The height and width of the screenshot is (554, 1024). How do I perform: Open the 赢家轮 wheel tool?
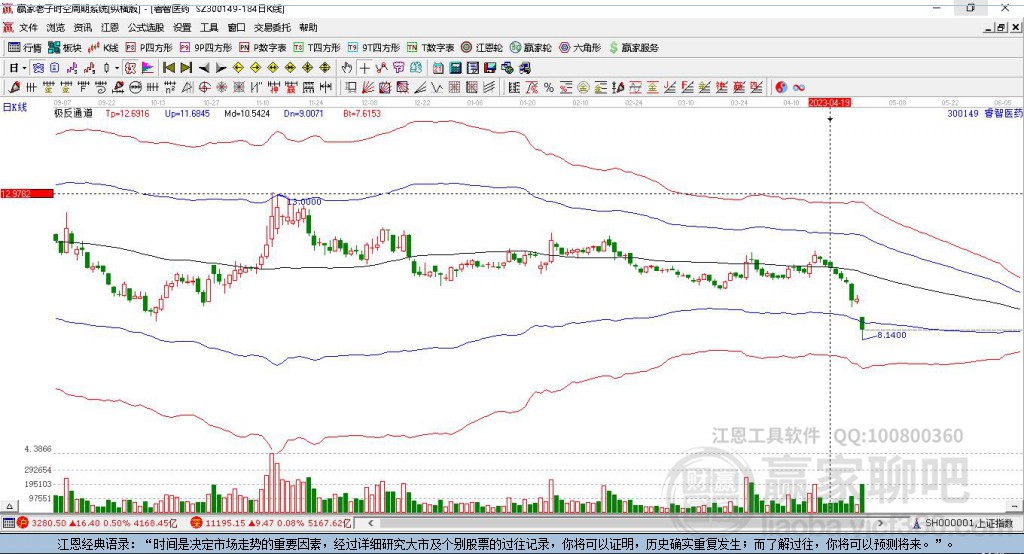click(531, 48)
